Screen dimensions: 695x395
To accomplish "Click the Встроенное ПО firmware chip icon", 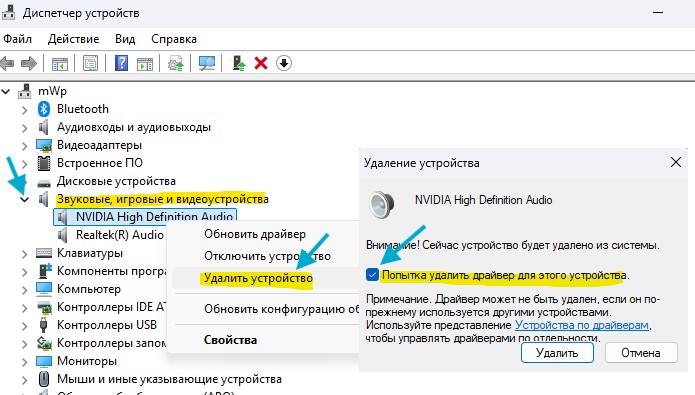I will tap(44, 163).
